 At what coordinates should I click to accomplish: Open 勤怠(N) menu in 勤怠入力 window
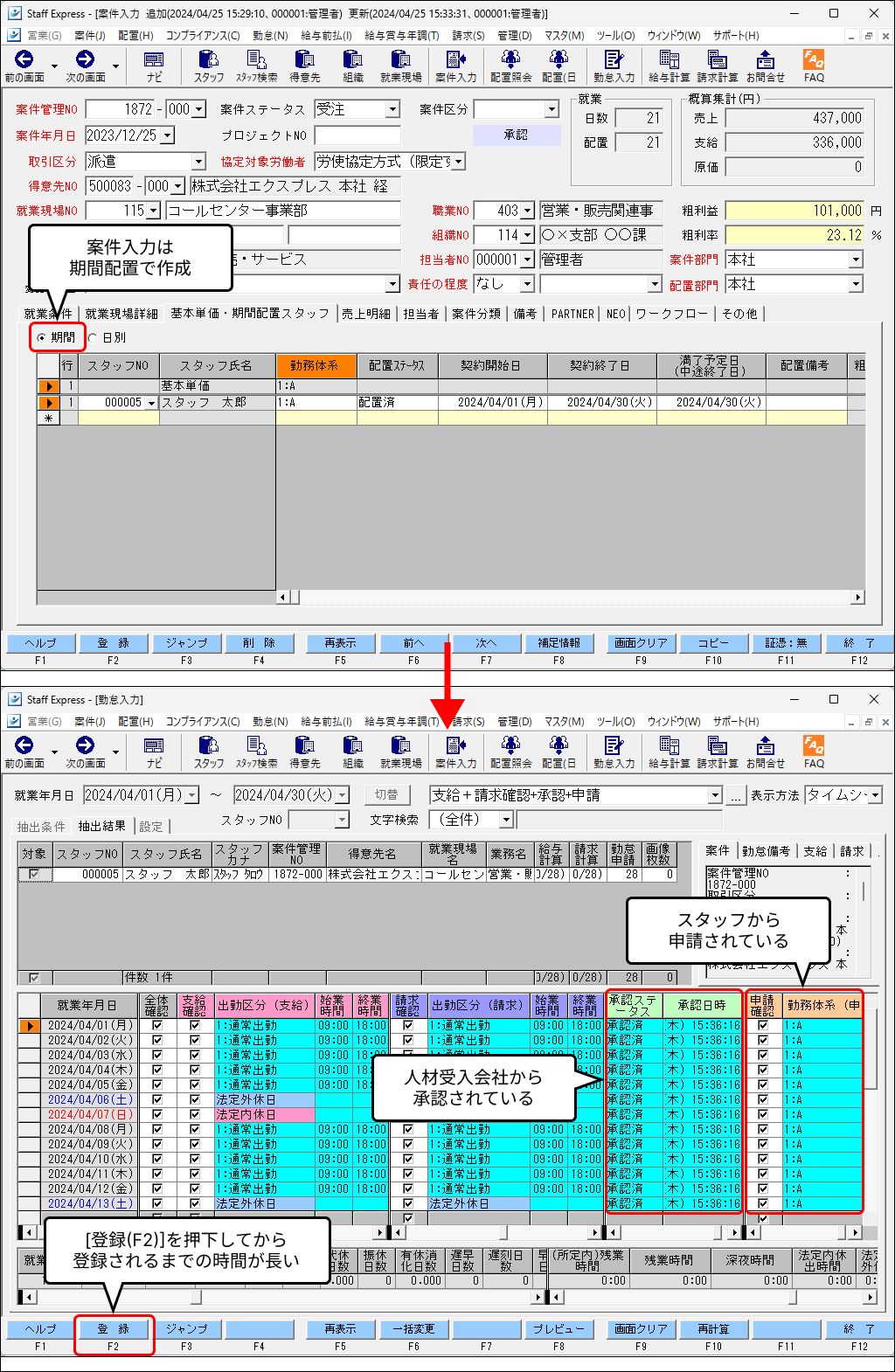pyautogui.click(x=270, y=722)
